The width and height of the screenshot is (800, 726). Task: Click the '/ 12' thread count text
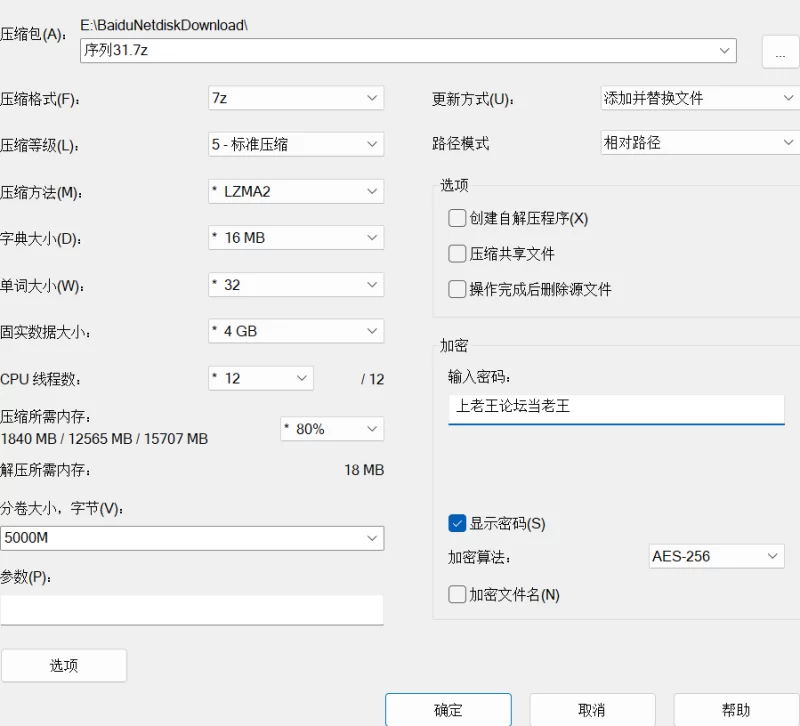click(x=372, y=379)
